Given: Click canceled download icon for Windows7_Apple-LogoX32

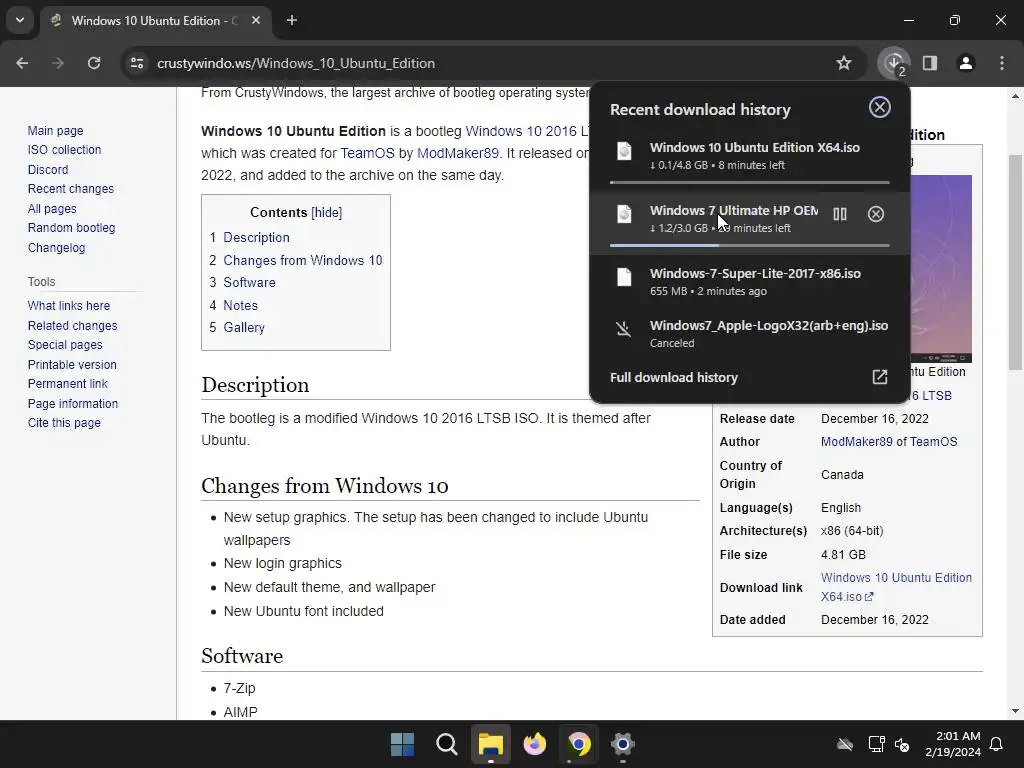Looking at the screenshot, I should click(624, 328).
